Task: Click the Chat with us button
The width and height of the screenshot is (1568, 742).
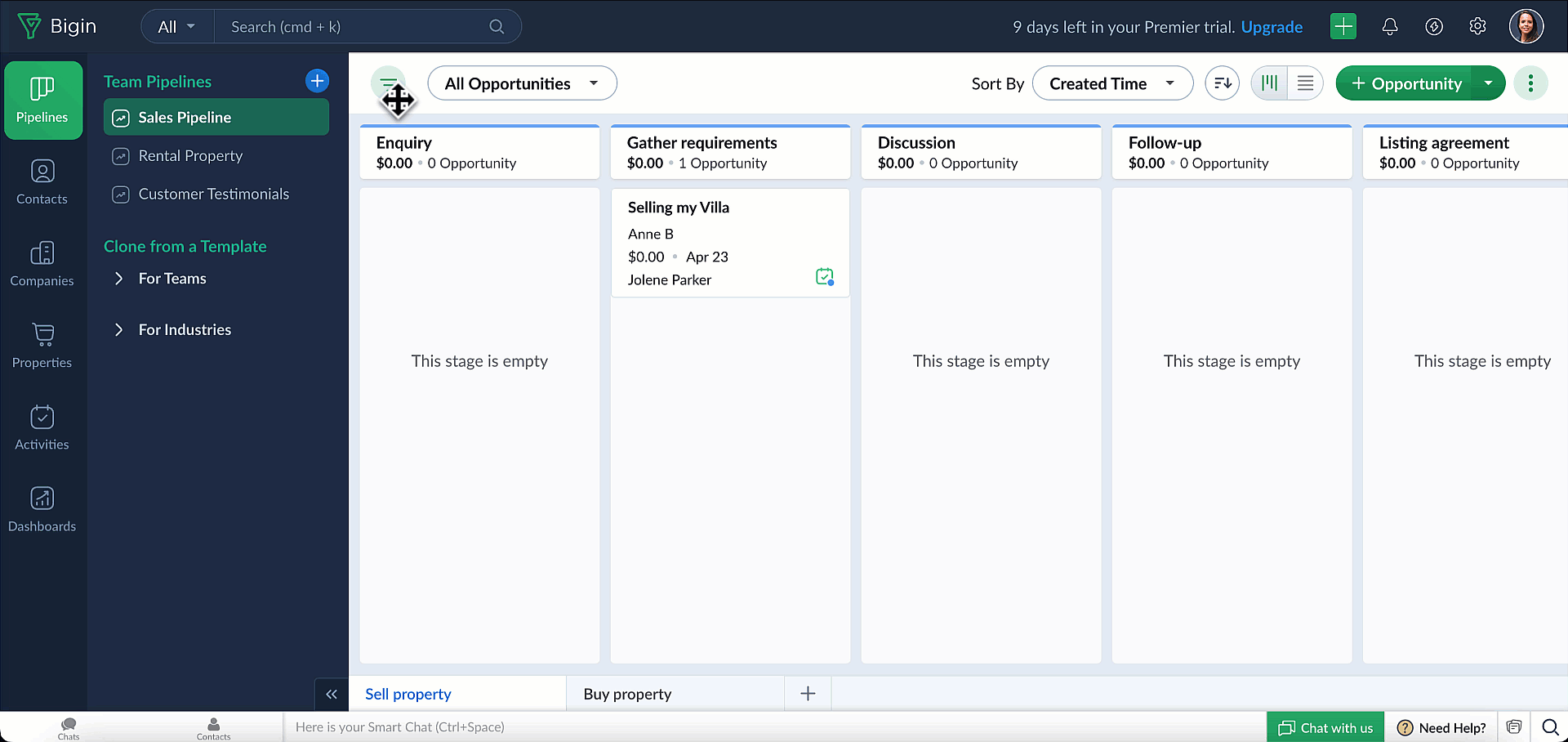Action: [x=1325, y=727]
